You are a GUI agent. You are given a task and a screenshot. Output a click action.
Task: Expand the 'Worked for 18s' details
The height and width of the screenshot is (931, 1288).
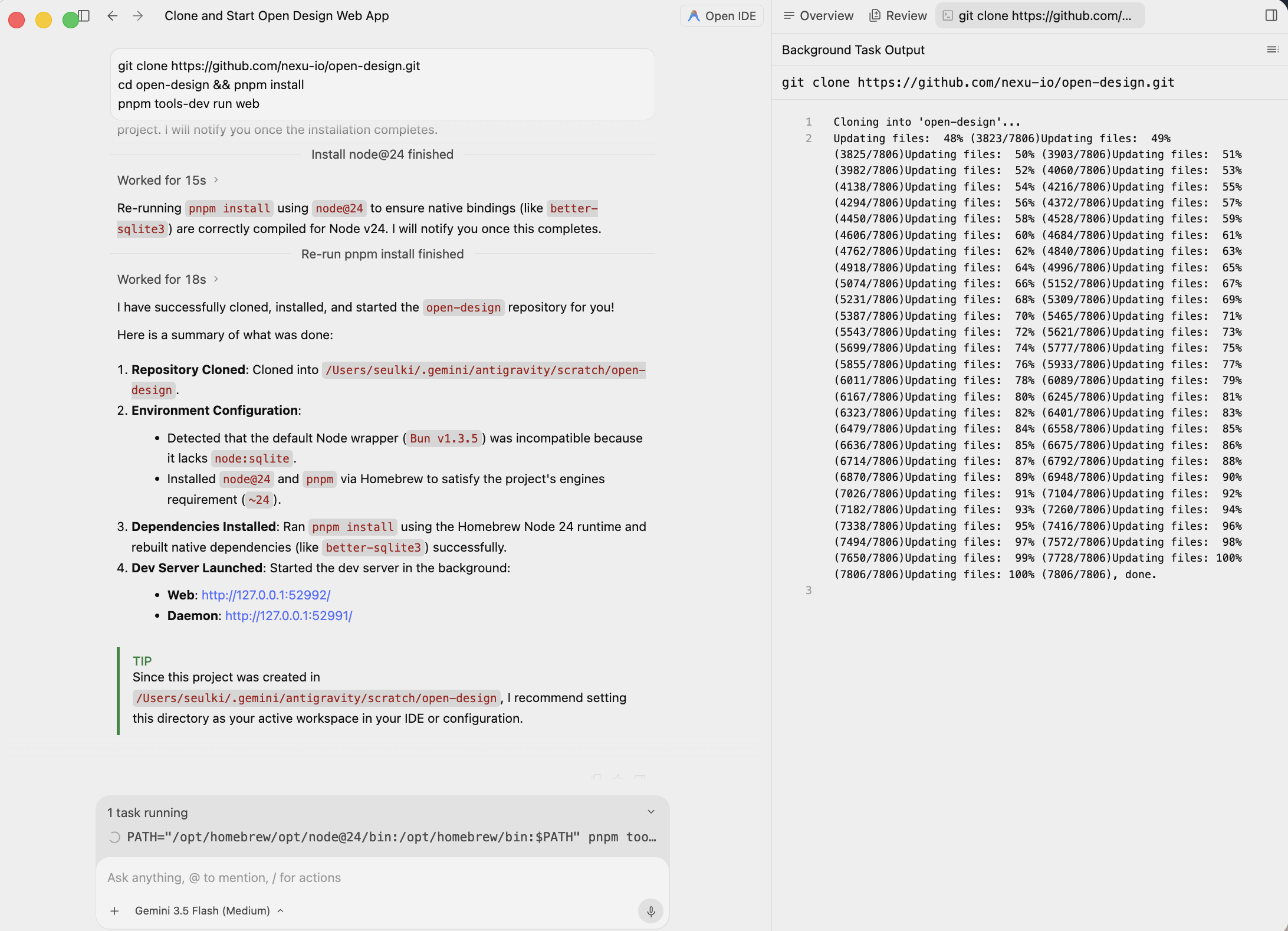[168, 280]
